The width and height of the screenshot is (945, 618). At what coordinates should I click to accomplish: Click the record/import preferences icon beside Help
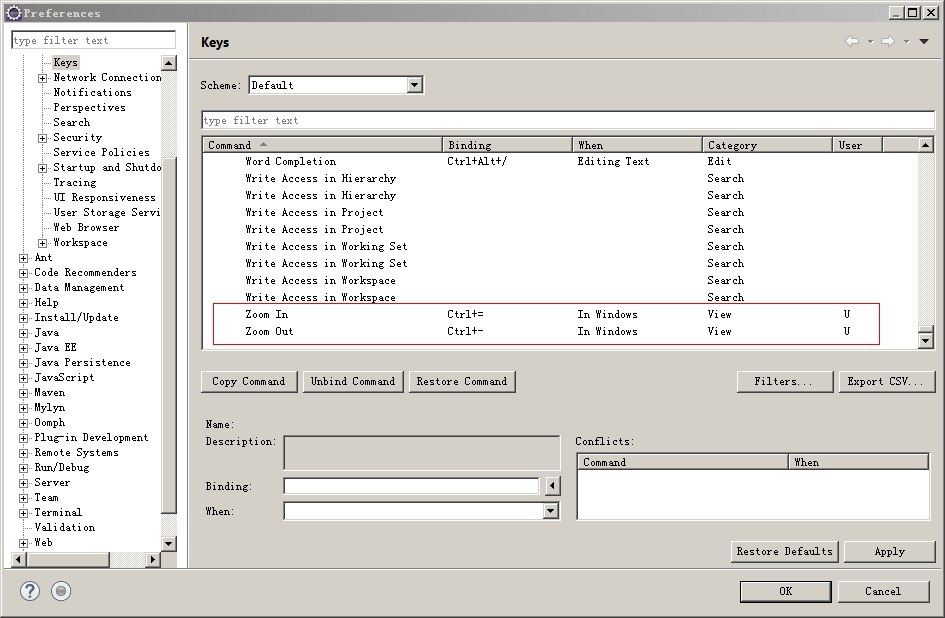tap(61, 591)
